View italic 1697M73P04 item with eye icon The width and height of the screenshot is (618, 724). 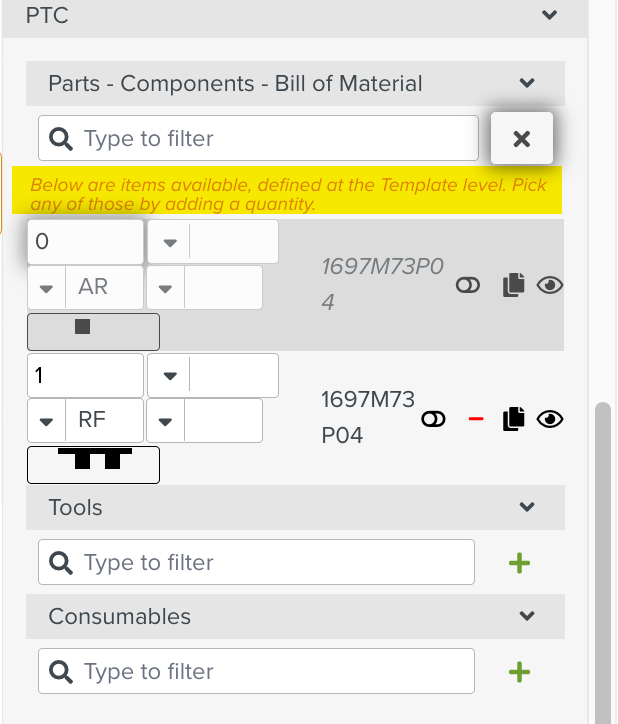(x=550, y=285)
